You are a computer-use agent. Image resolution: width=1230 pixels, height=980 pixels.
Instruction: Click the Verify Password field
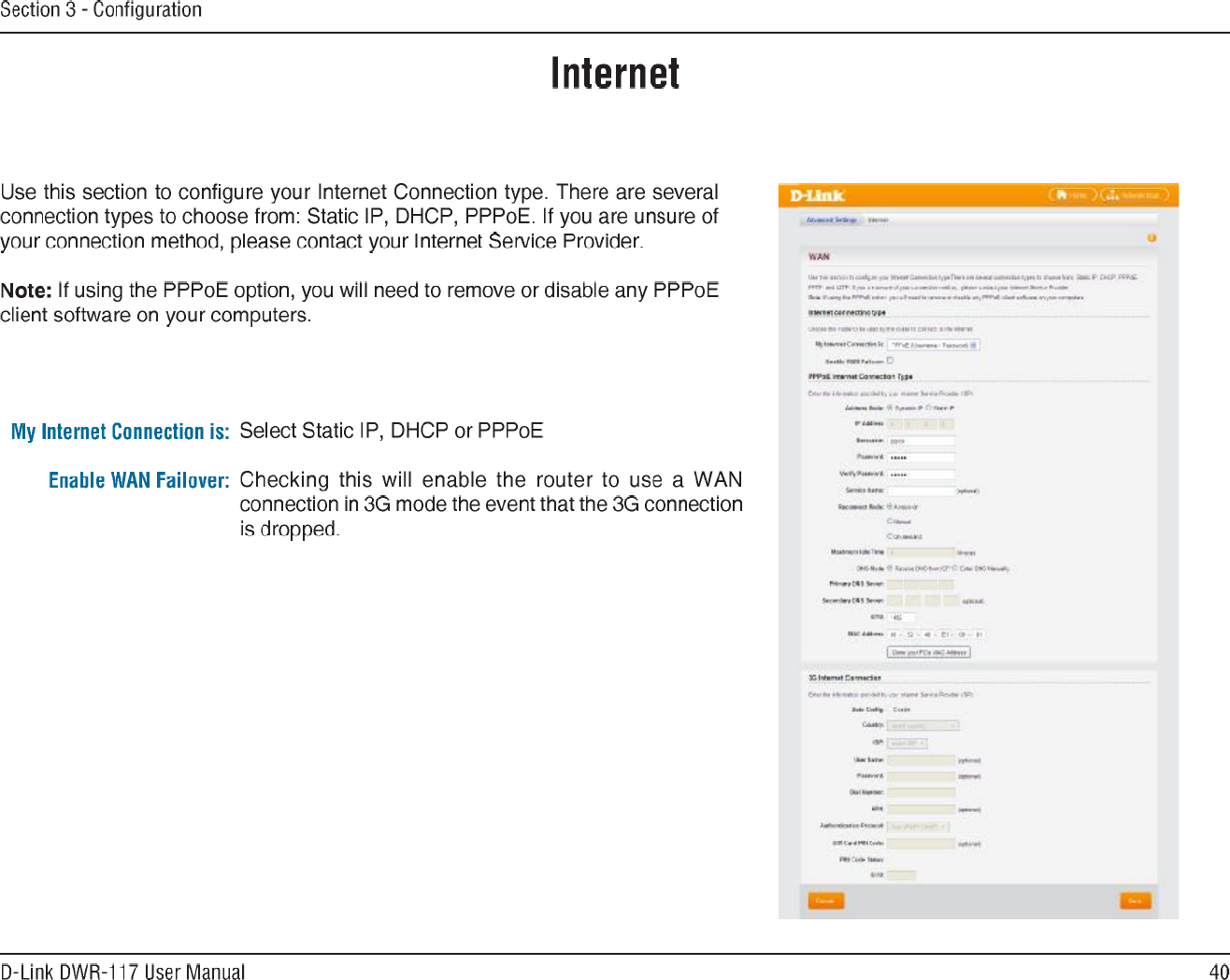click(x=921, y=475)
